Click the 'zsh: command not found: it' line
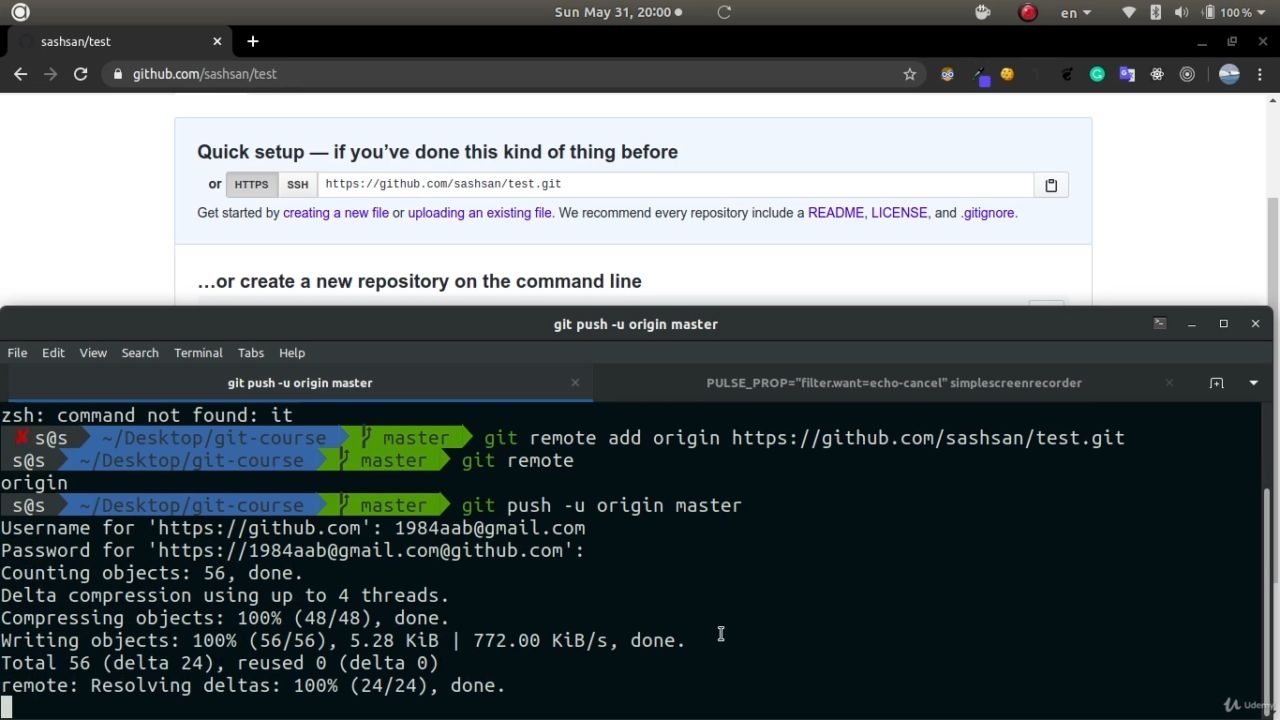The width and height of the screenshot is (1280, 720). click(x=147, y=416)
